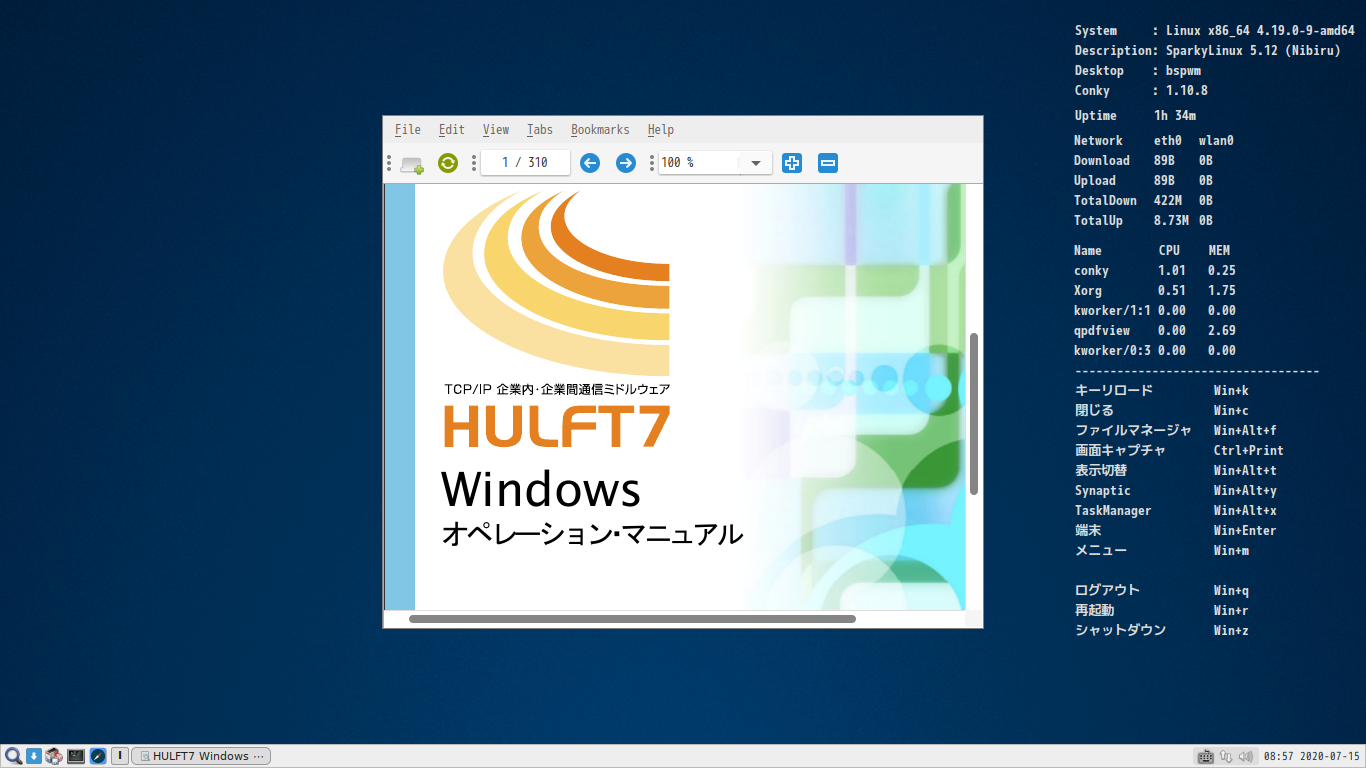Open the magnifier search icon in taskbar
Screen dimensions: 1366x768
tap(13, 756)
